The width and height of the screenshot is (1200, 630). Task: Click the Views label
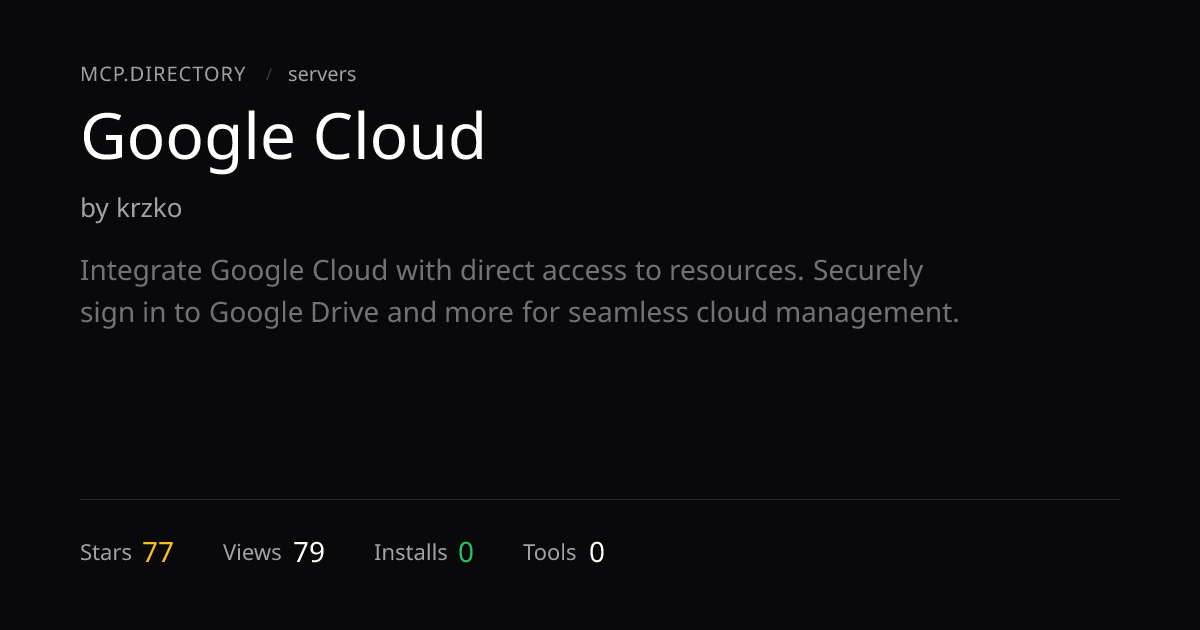click(x=252, y=552)
